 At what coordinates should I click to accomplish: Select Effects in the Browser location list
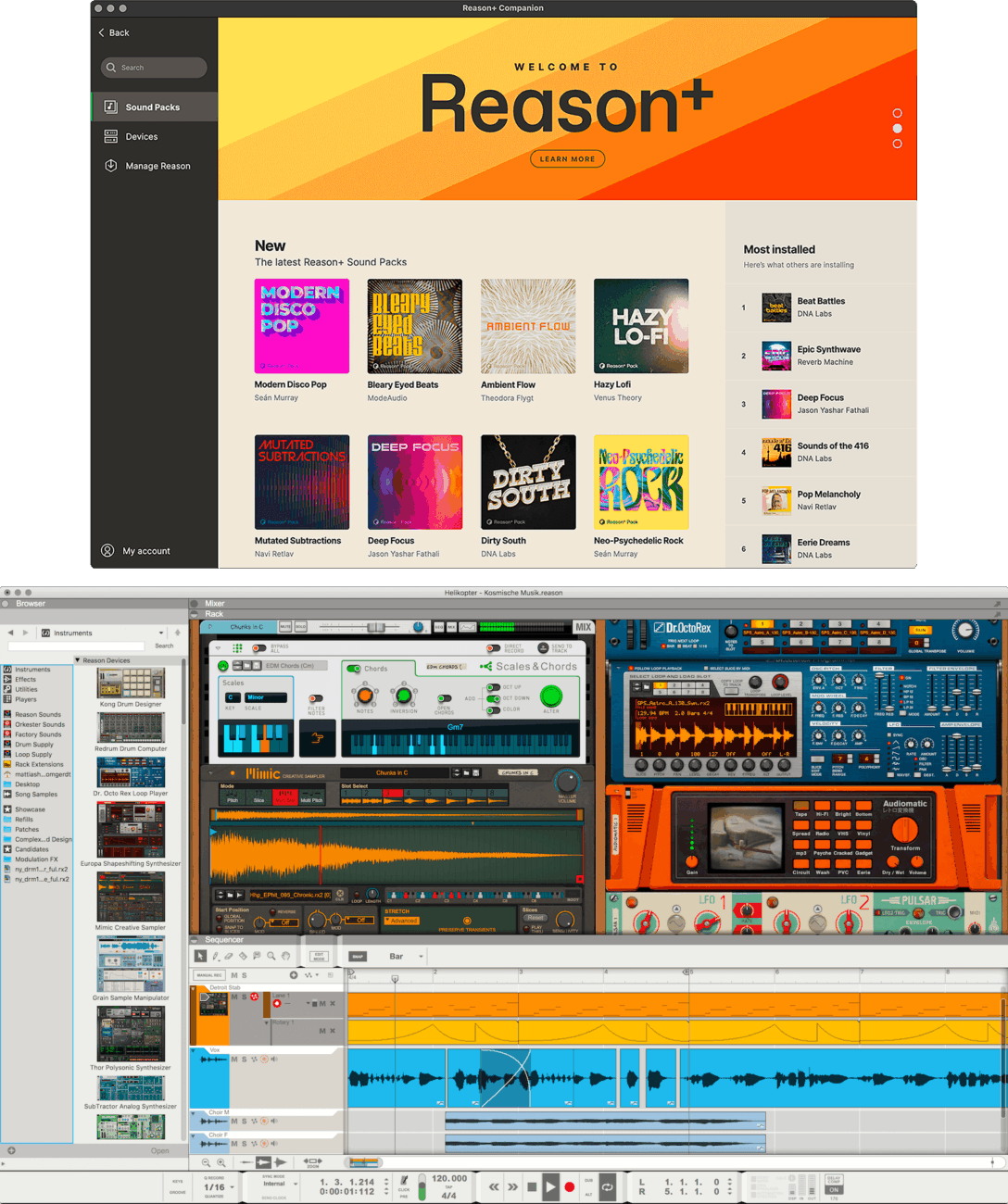(x=25, y=680)
